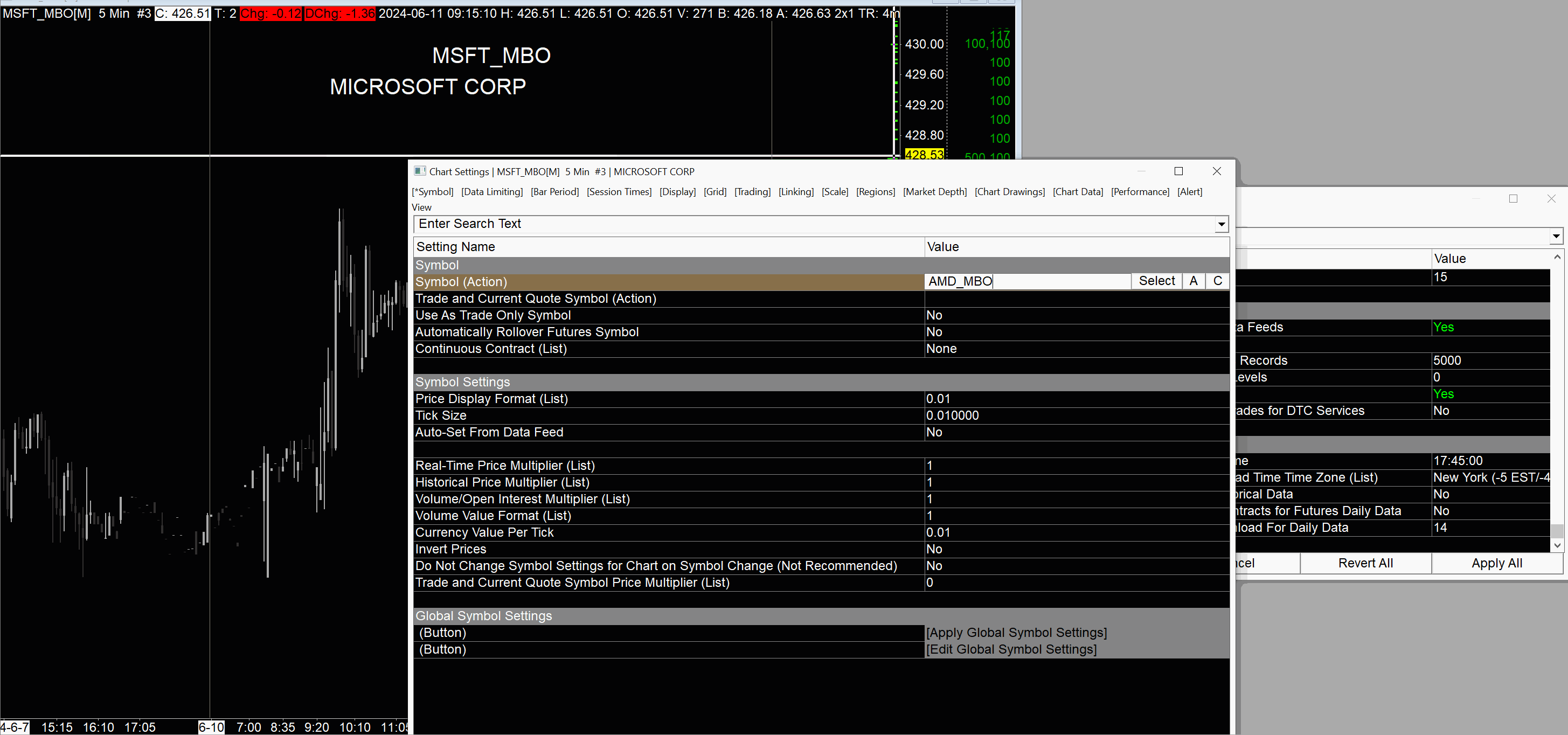Maximize the background settings window

coord(1513,198)
